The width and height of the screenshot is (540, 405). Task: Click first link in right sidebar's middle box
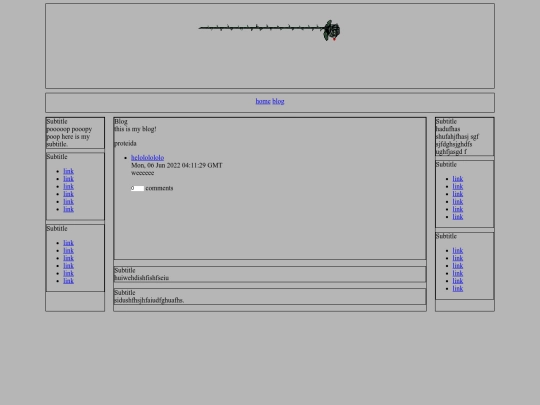[458, 179]
